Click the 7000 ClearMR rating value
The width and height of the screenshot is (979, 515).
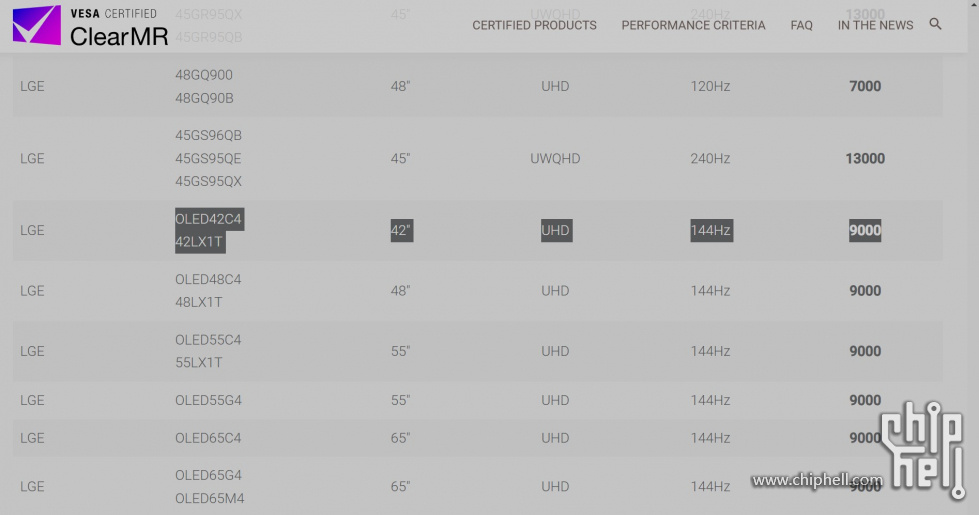pyautogui.click(x=865, y=86)
